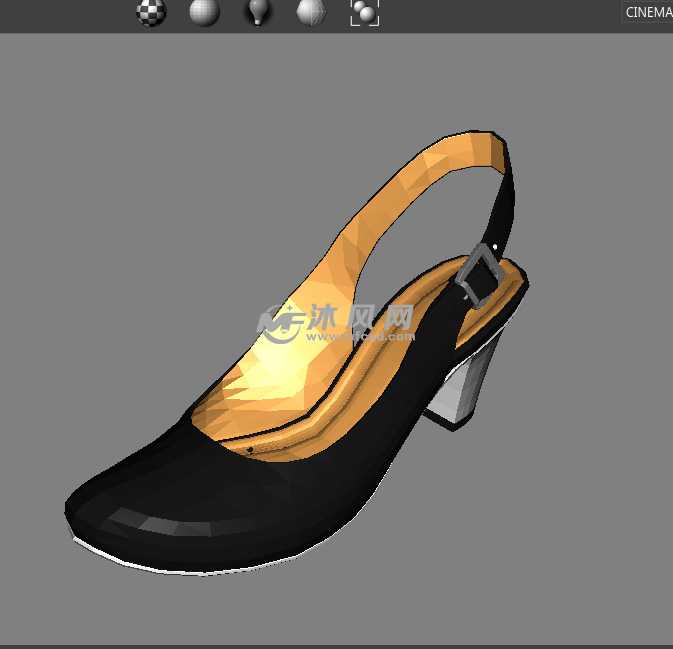Open the CINEMA box at top right
Image resolution: width=673 pixels, height=649 pixels.
point(648,12)
